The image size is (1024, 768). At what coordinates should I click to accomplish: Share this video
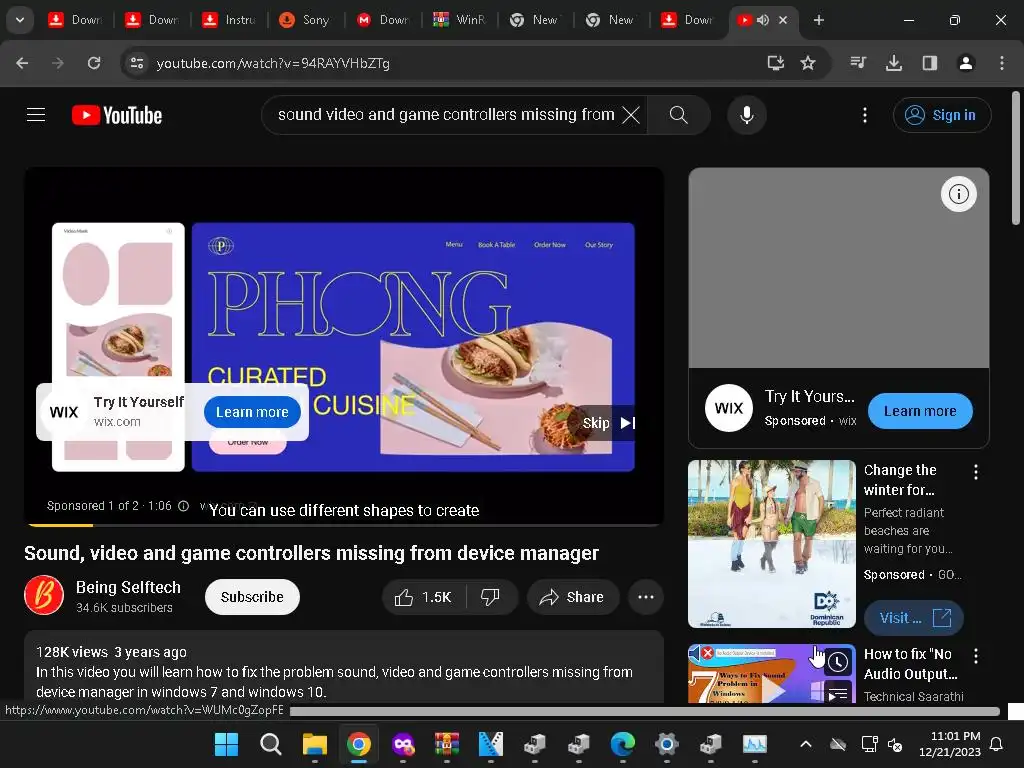pos(572,597)
